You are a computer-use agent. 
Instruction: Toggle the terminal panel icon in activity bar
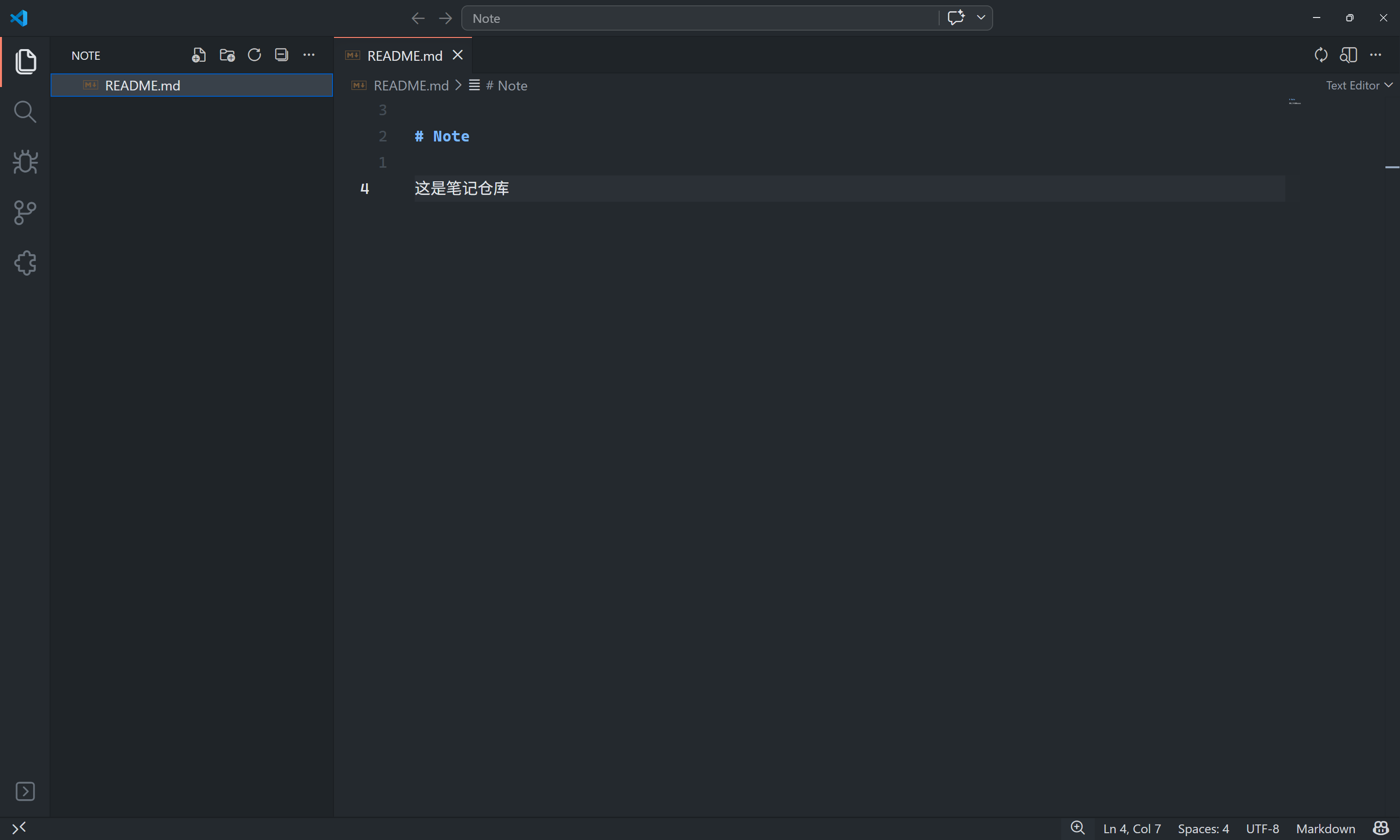25,791
